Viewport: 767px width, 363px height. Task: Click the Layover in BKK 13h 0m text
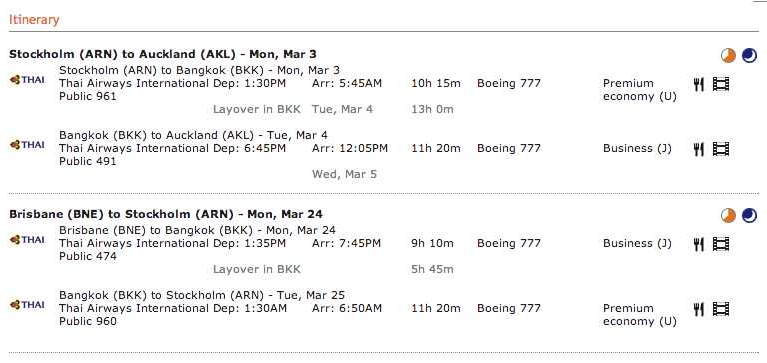click(333, 109)
